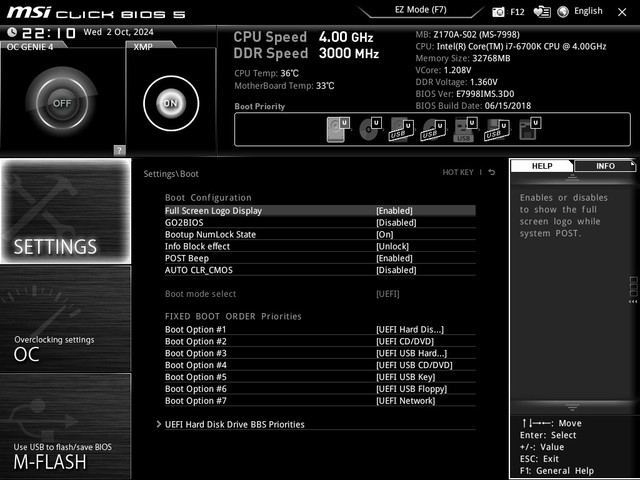Open the favorites heart icon menu

[542, 12]
